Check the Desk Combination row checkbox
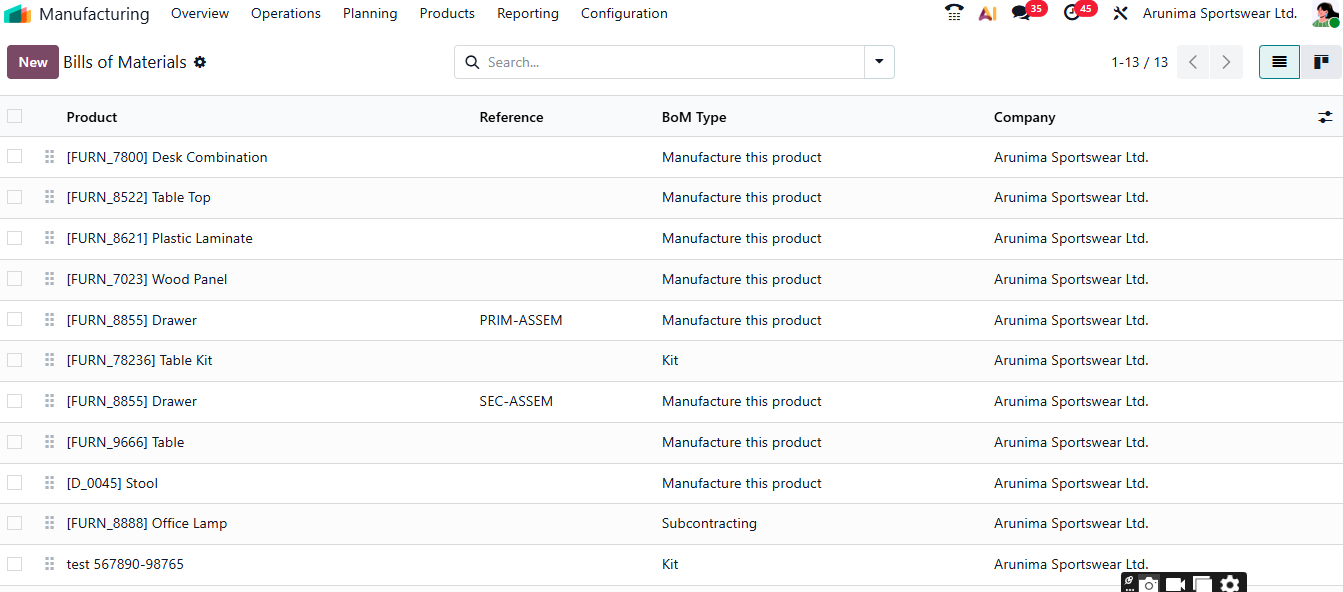Image resolution: width=1343 pixels, height=592 pixels. [14, 156]
